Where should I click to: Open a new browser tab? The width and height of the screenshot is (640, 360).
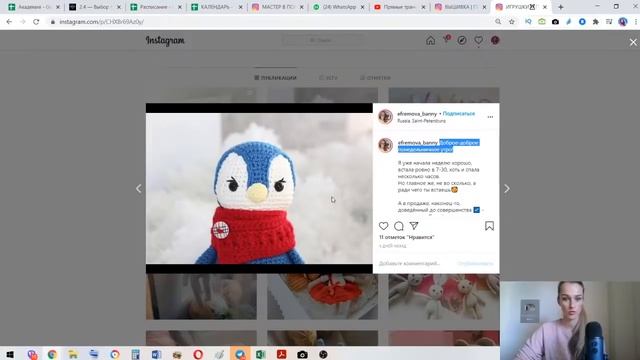(560, 7)
